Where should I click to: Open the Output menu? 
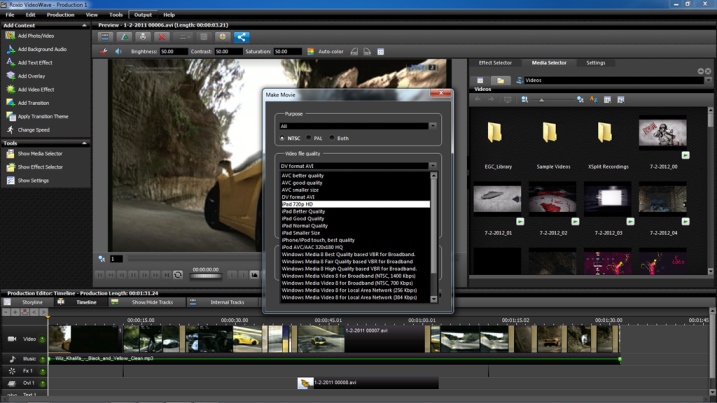click(x=143, y=15)
